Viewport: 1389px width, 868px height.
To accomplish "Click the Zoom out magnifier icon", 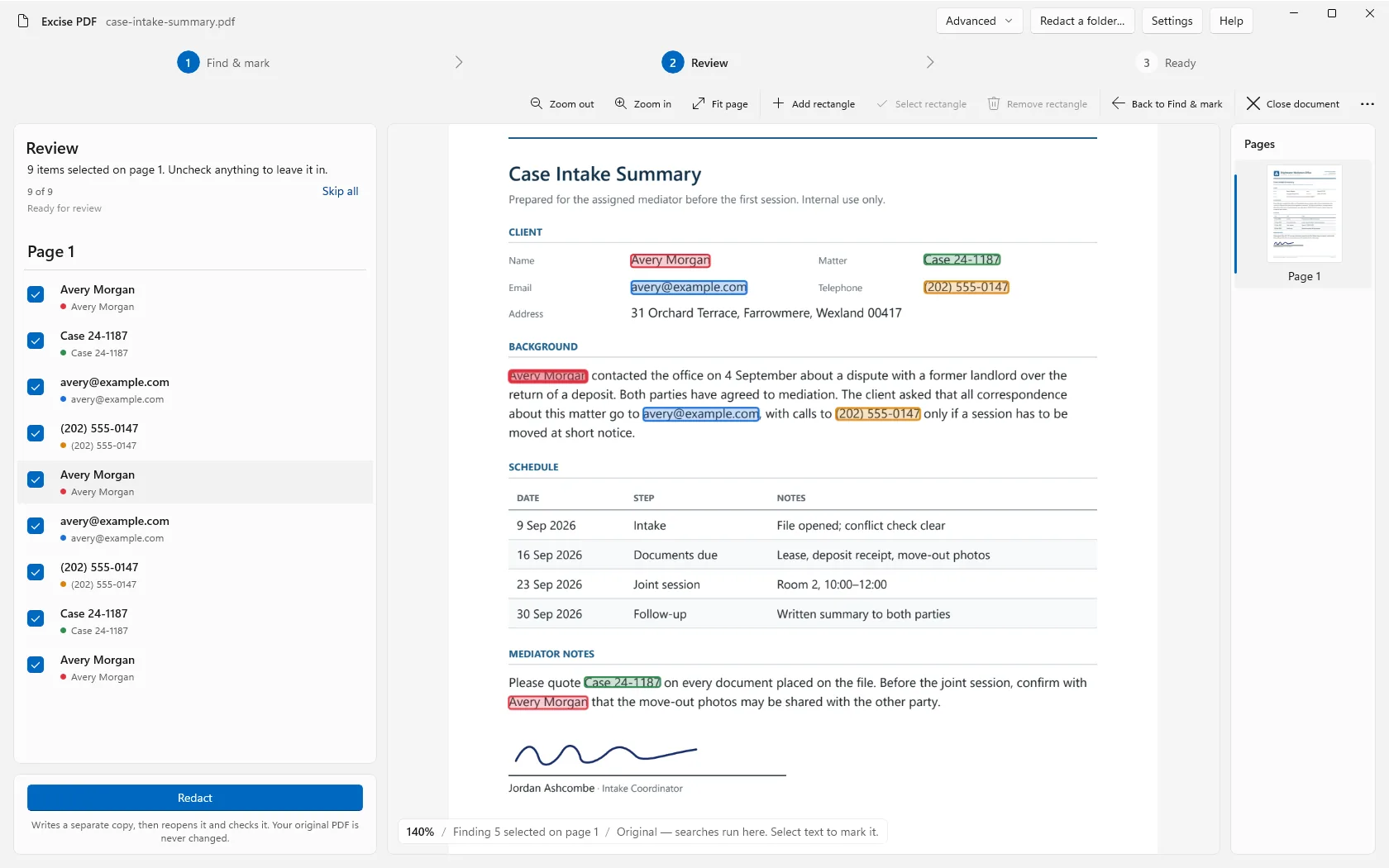I will [537, 103].
